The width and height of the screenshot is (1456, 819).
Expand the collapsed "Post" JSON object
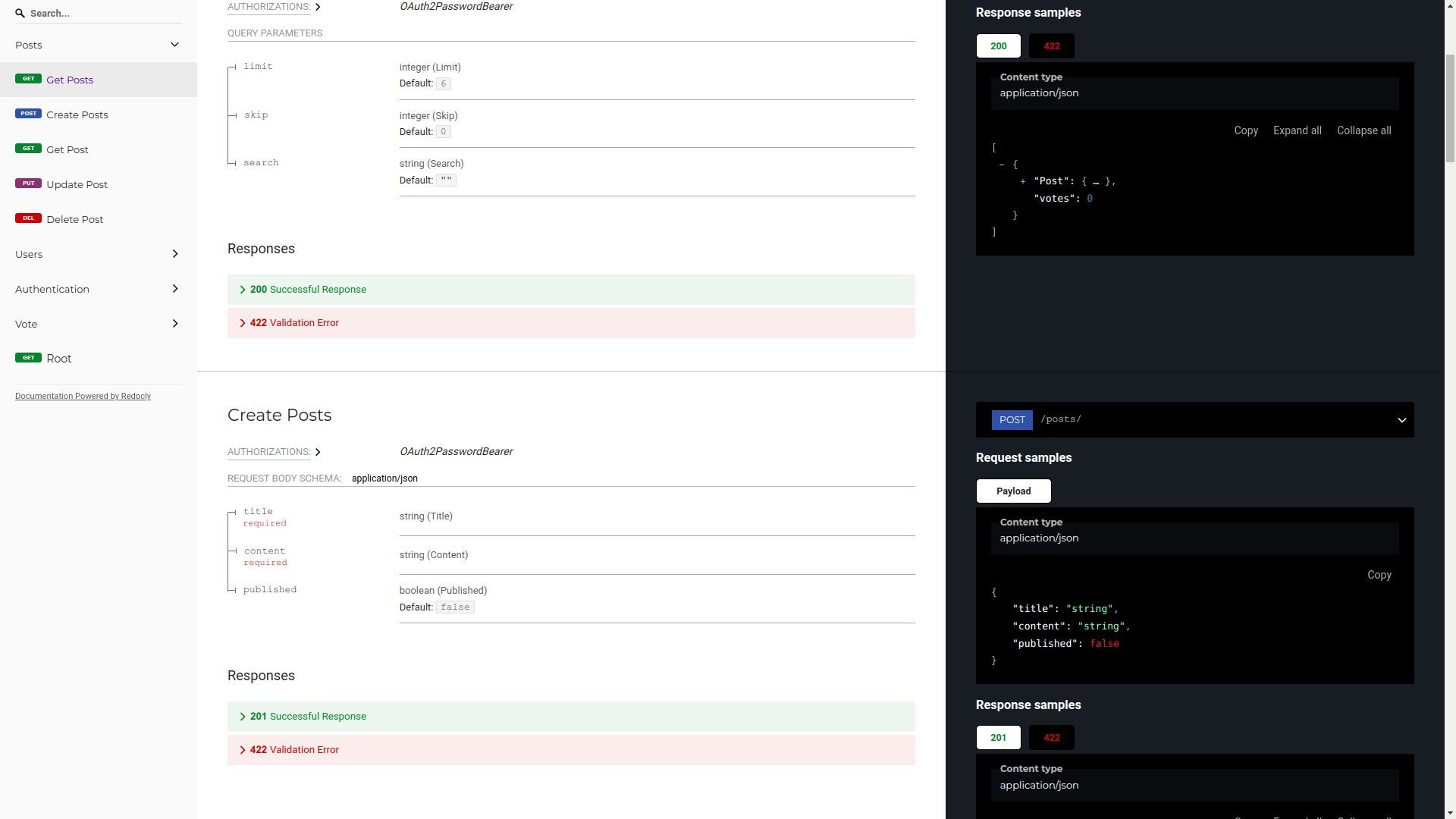1023,181
